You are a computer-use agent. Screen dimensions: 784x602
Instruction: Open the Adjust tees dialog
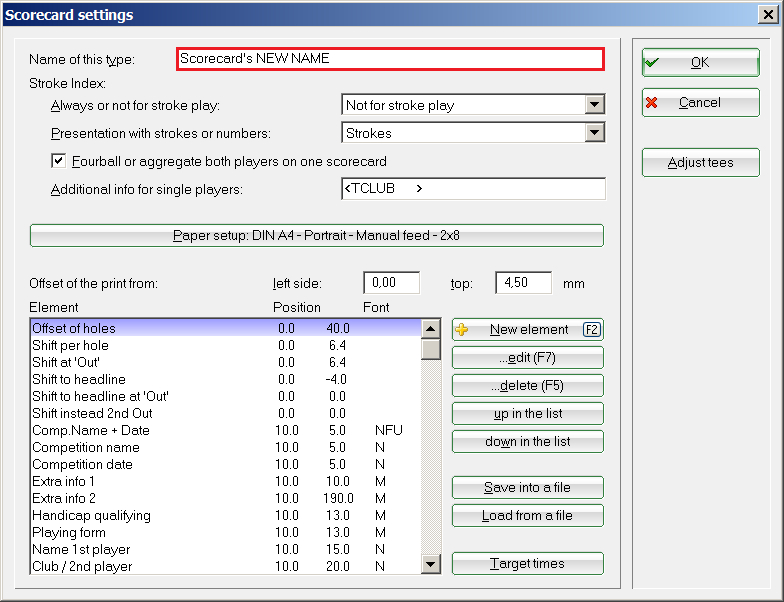pos(700,162)
